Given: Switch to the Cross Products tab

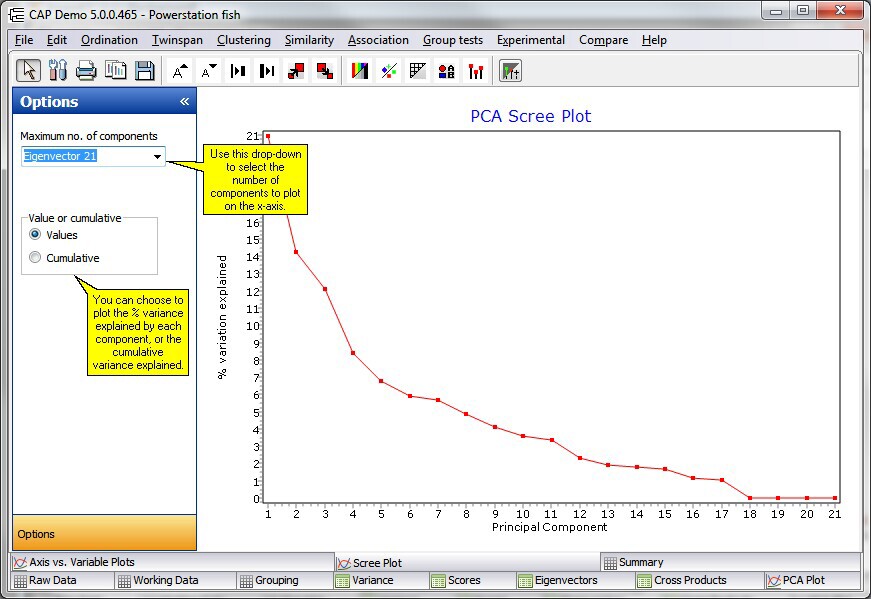Looking at the screenshot, I should (699, 580).
